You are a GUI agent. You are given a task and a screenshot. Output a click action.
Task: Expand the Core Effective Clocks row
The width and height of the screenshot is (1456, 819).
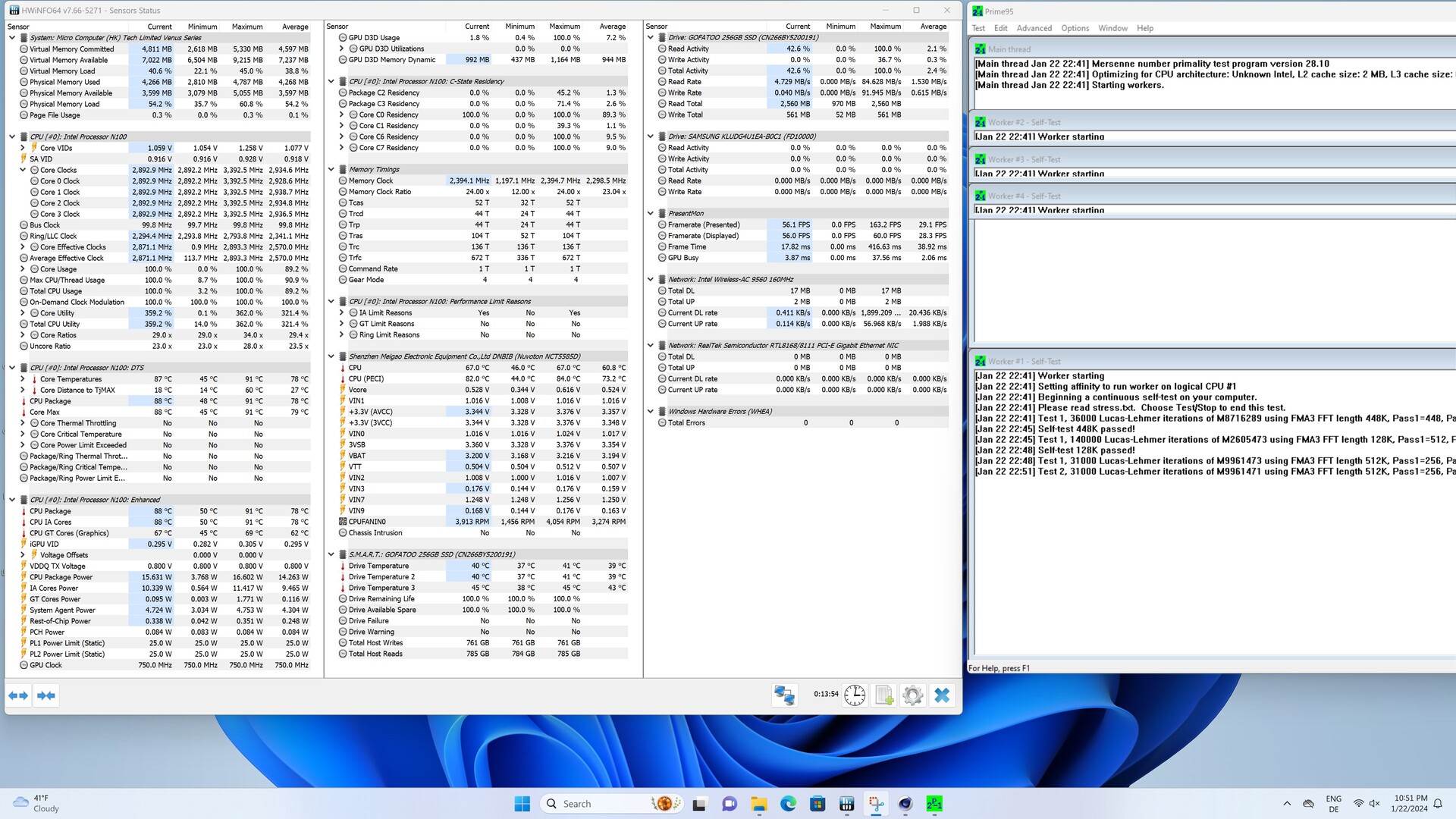[23, 247]
